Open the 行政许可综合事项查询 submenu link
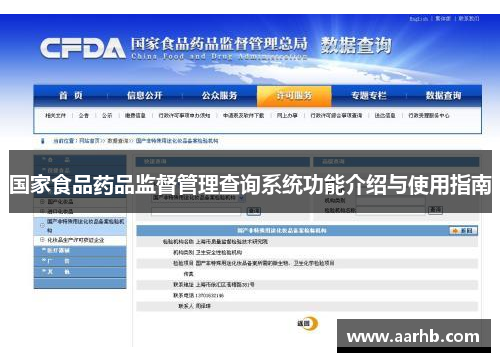The width and height of the screenshot is (500, 362). 336,116
